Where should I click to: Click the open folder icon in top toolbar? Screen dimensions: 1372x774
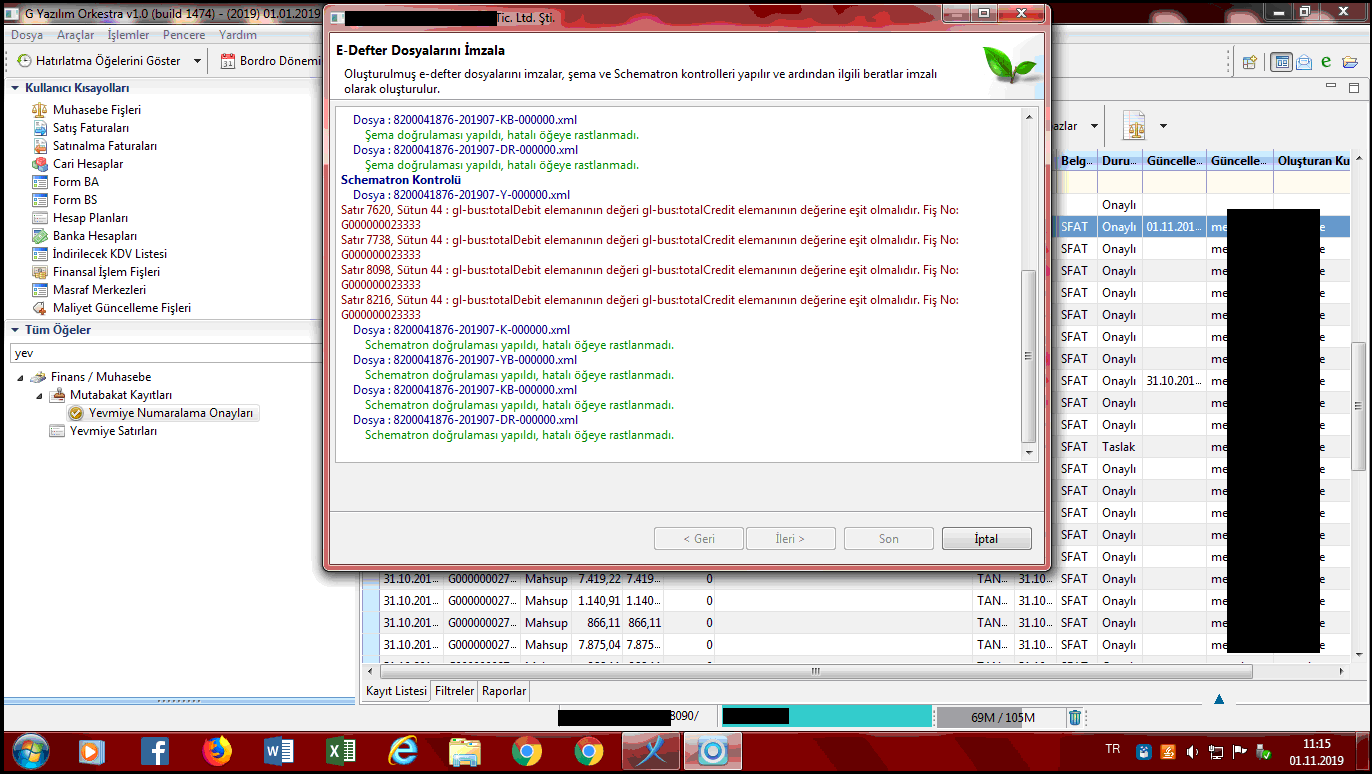tap(1350, 62)
